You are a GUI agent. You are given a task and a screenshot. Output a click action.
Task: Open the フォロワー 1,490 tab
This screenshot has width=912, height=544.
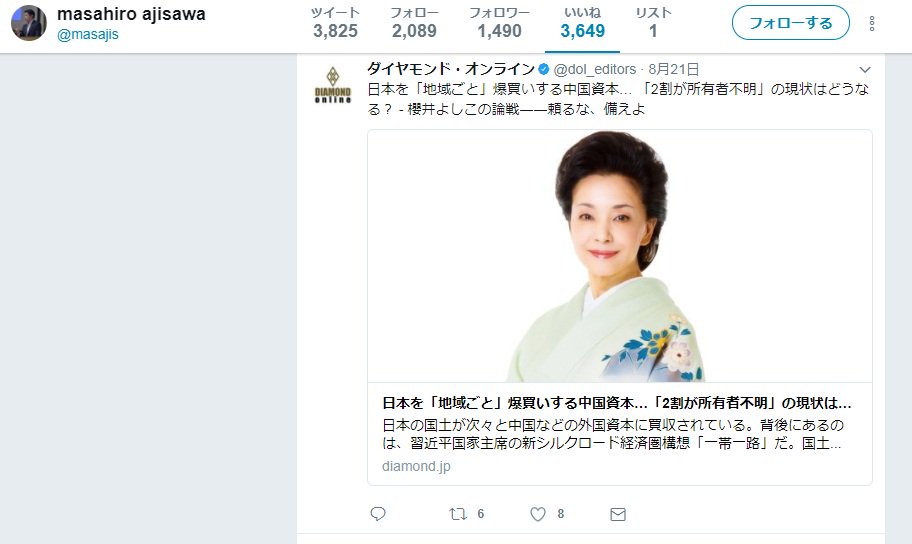point(500,23)
